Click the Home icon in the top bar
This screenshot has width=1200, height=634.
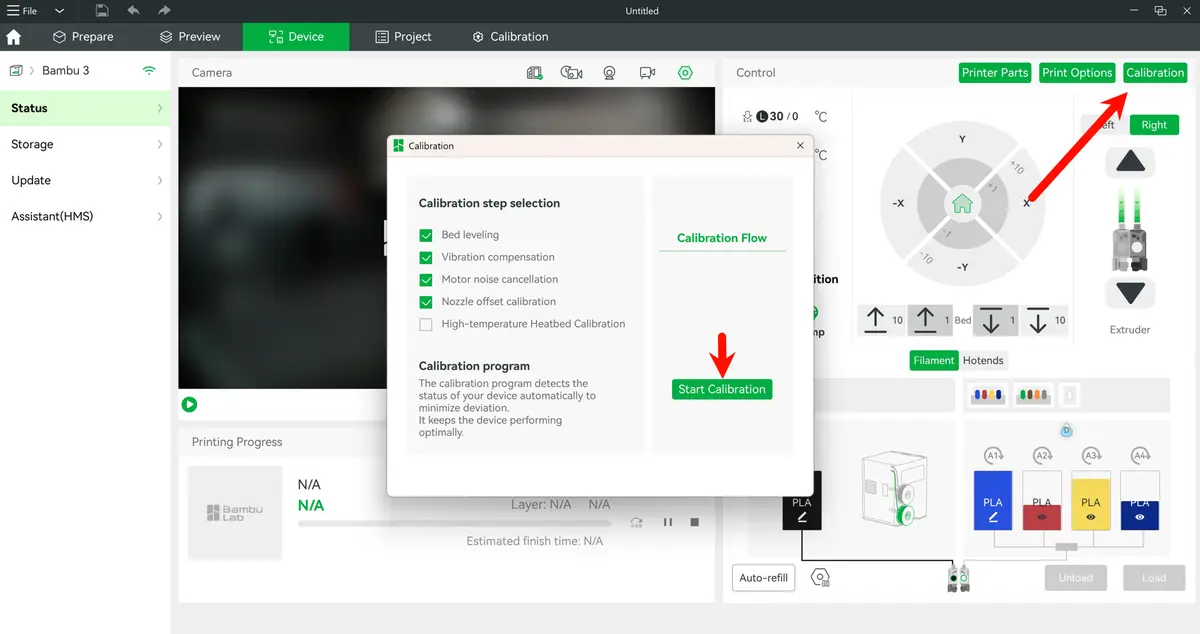click(14, 37)
